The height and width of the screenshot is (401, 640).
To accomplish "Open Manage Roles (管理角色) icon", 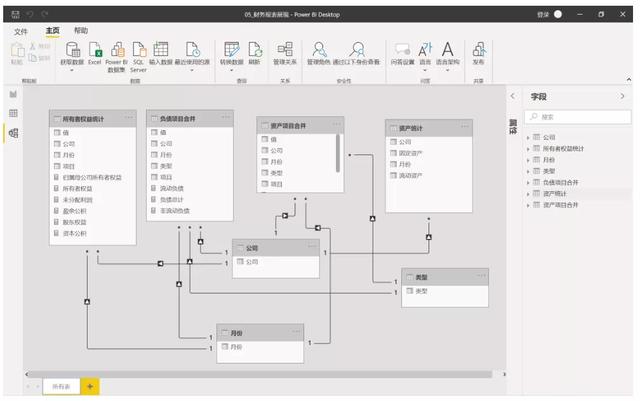I will (x=319, y=50).
